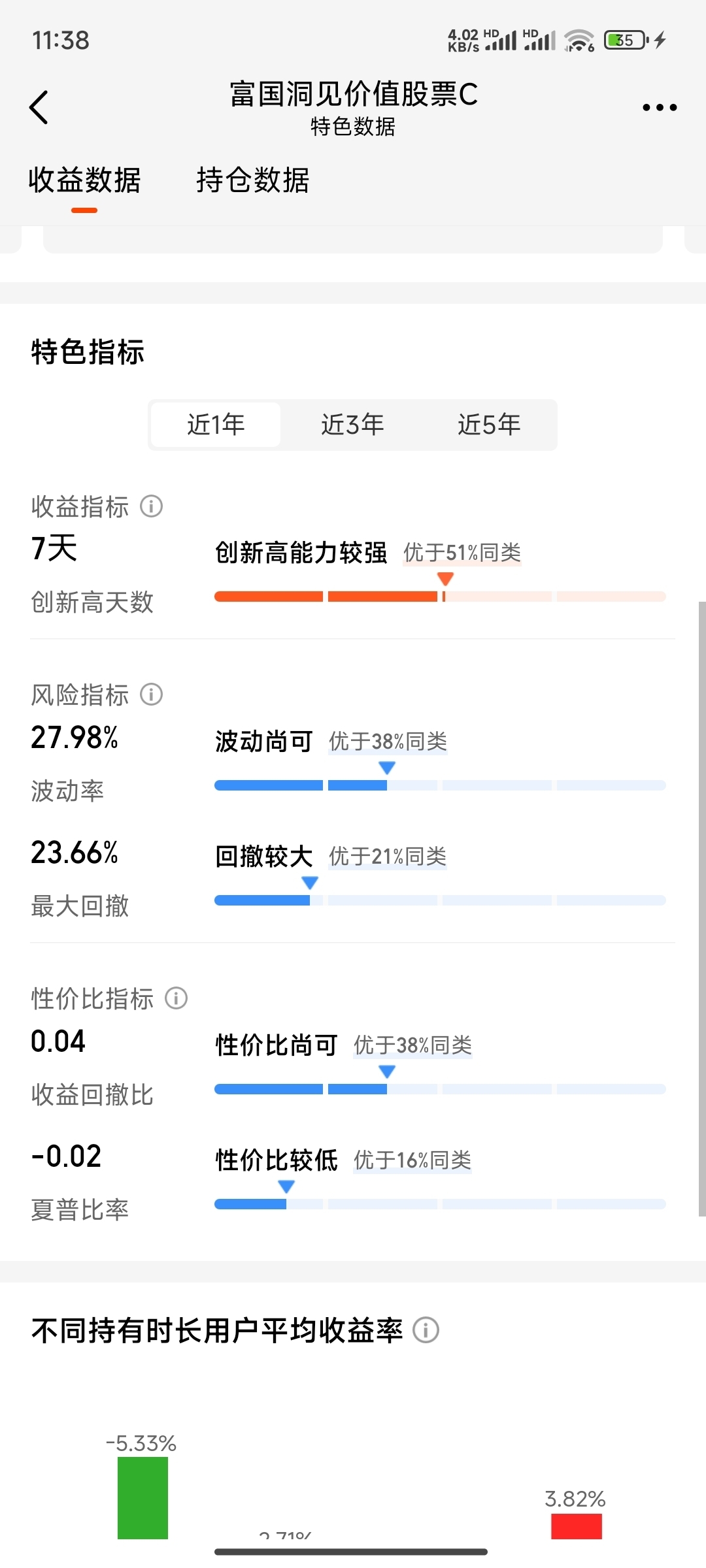This screenshot has width=706, height=1568.
Task: Tap the red 3.82% bar
Action: [x=577, y=1526]
